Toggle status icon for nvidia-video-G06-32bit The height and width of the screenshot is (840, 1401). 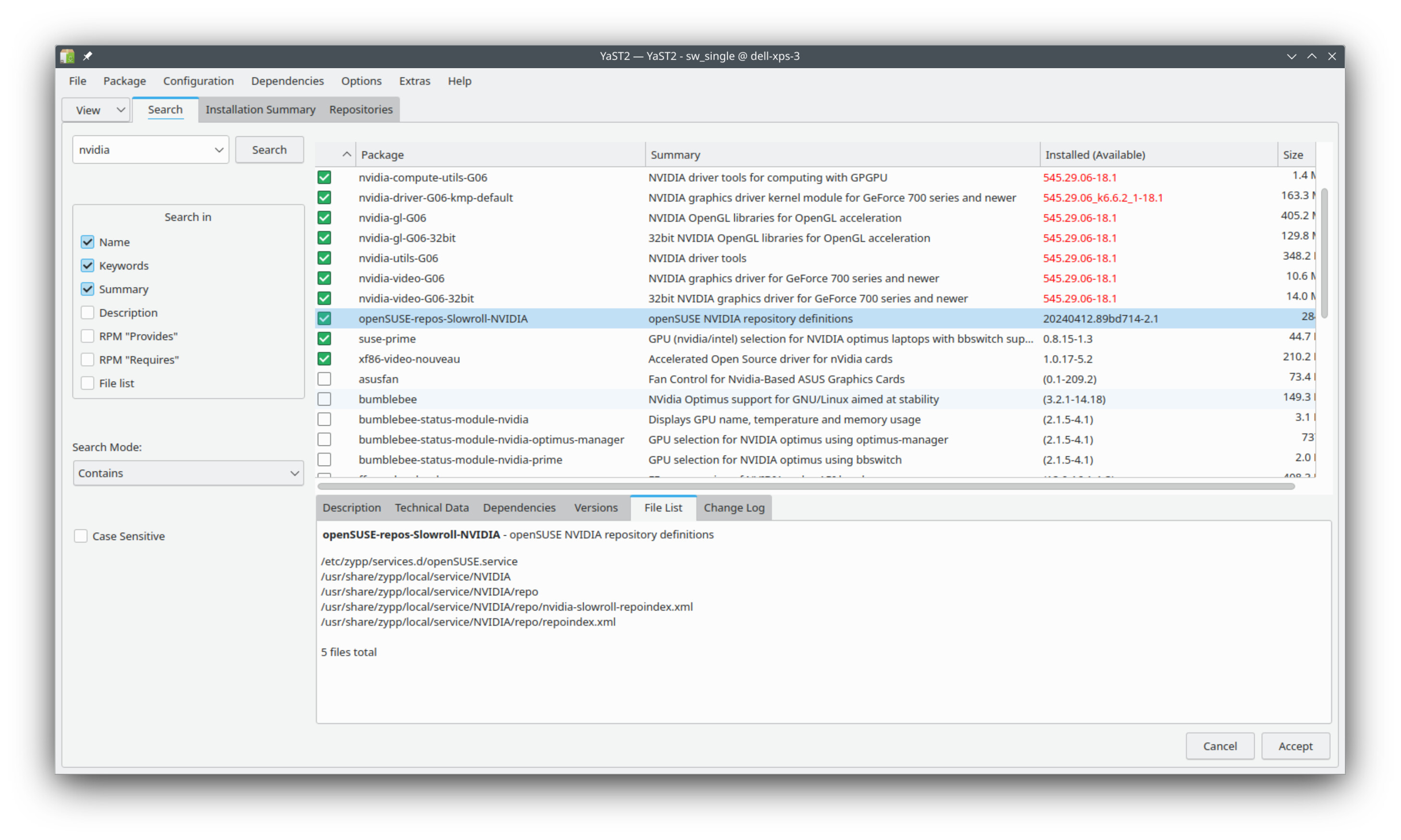[x=324, y=298]
